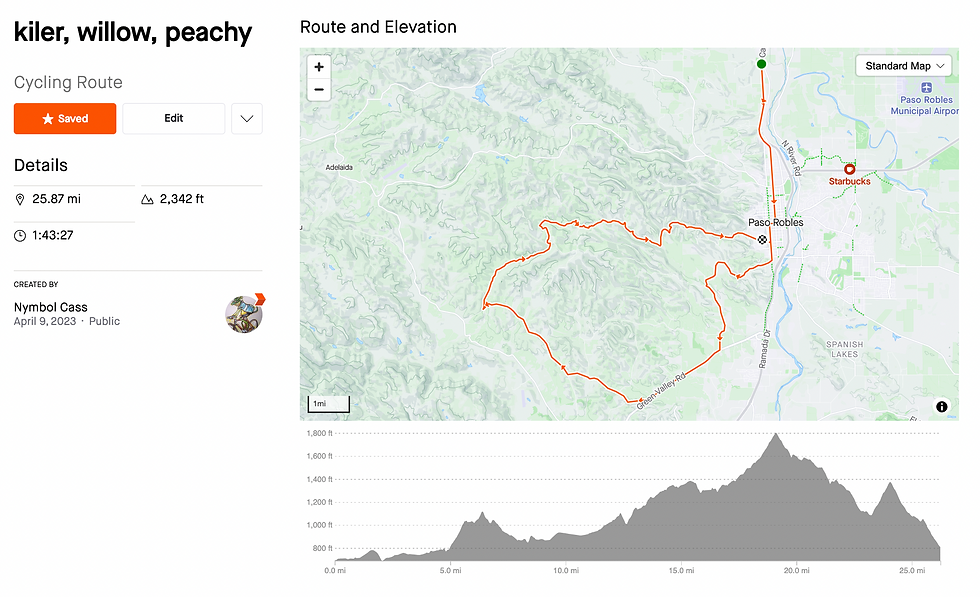Click the elevation profile peak
This screenshot has width=980, height=597.
(x=775, y=435)
